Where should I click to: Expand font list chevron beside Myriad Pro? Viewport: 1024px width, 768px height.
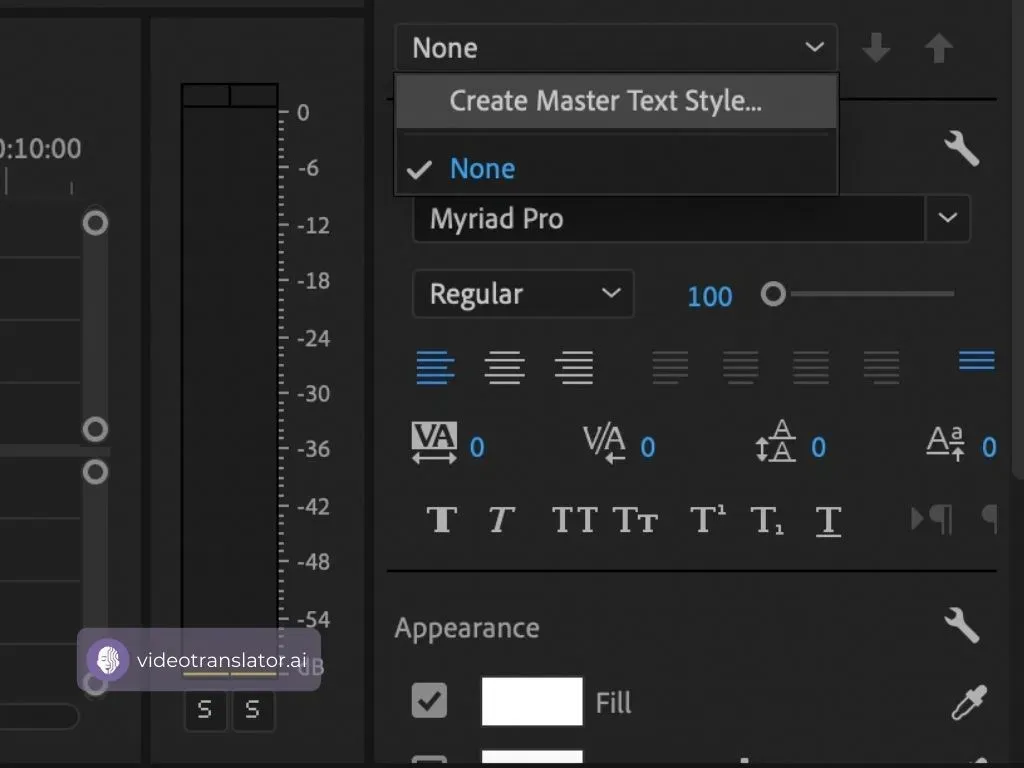point(948,218)
